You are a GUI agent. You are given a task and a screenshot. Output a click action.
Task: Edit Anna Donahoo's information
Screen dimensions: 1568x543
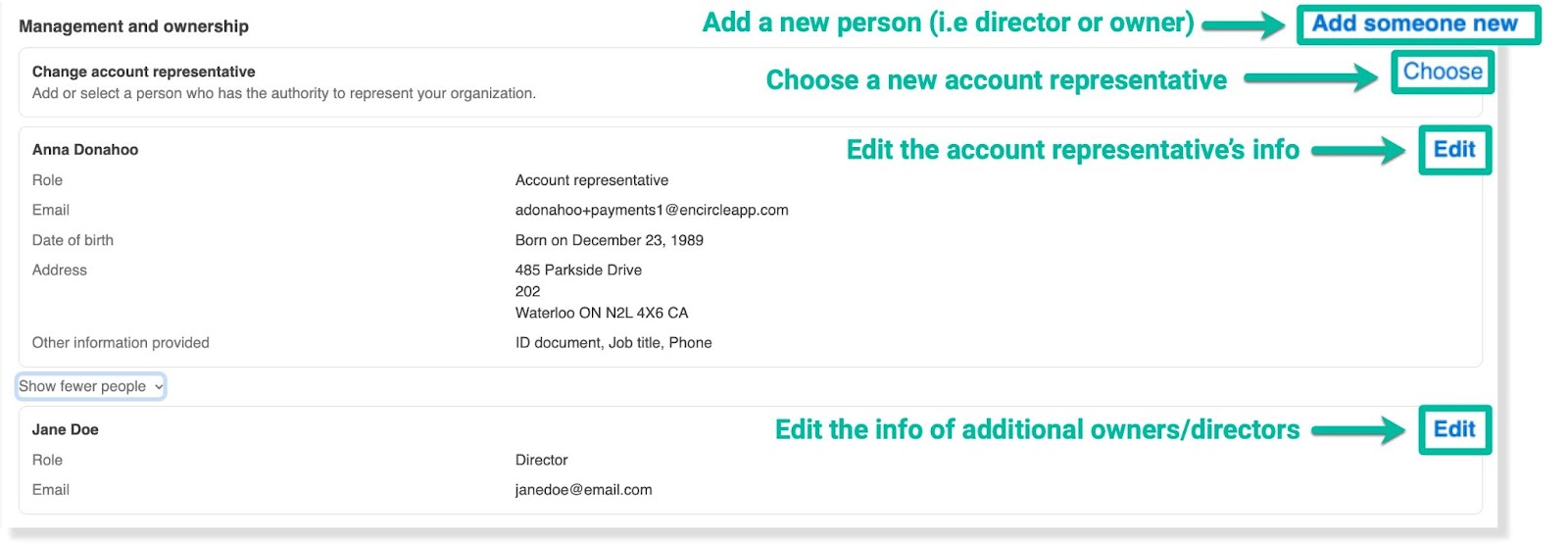coord(1453,149)
